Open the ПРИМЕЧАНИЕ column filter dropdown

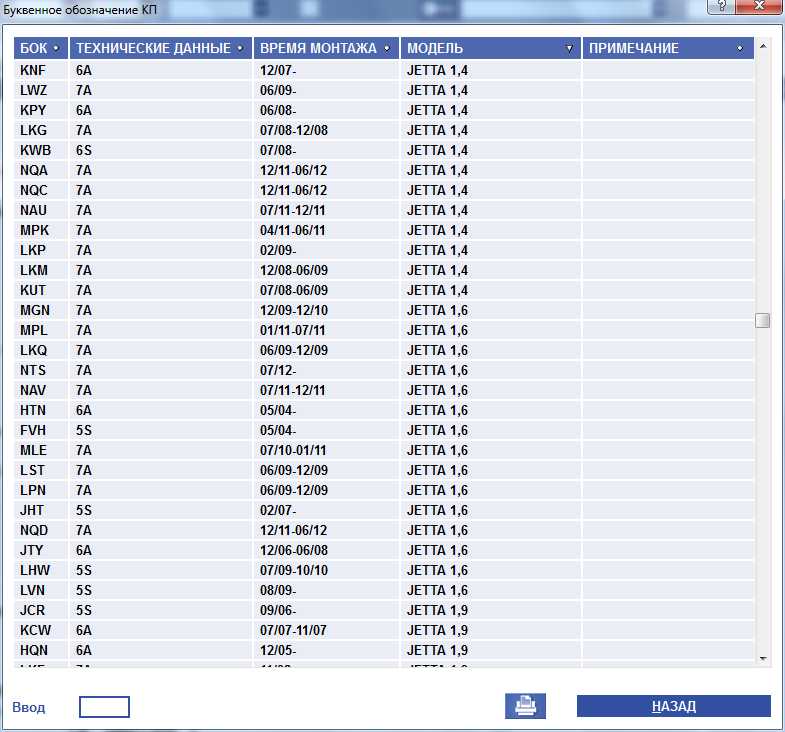740,49
